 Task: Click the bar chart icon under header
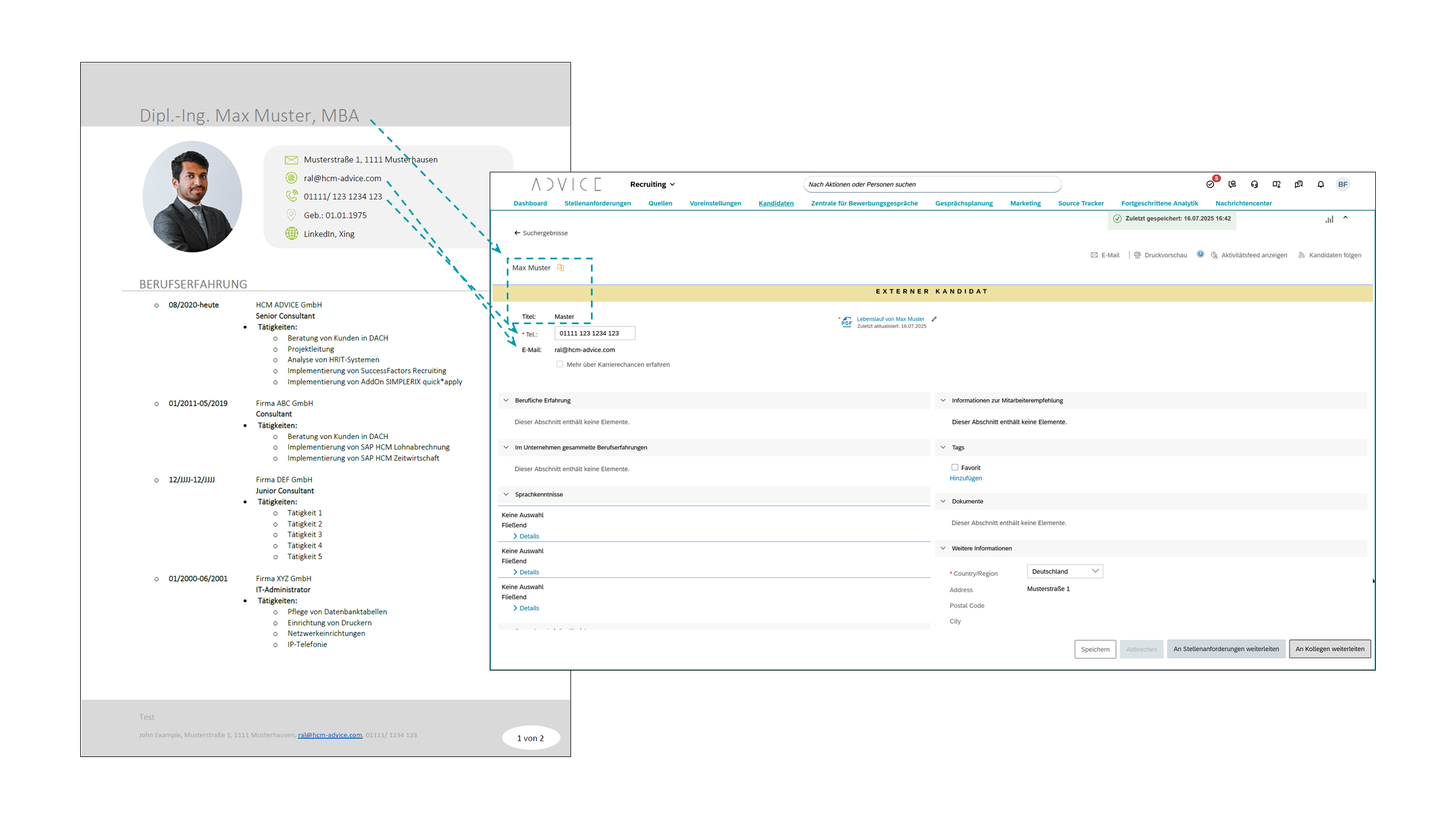coord(1329,219)
